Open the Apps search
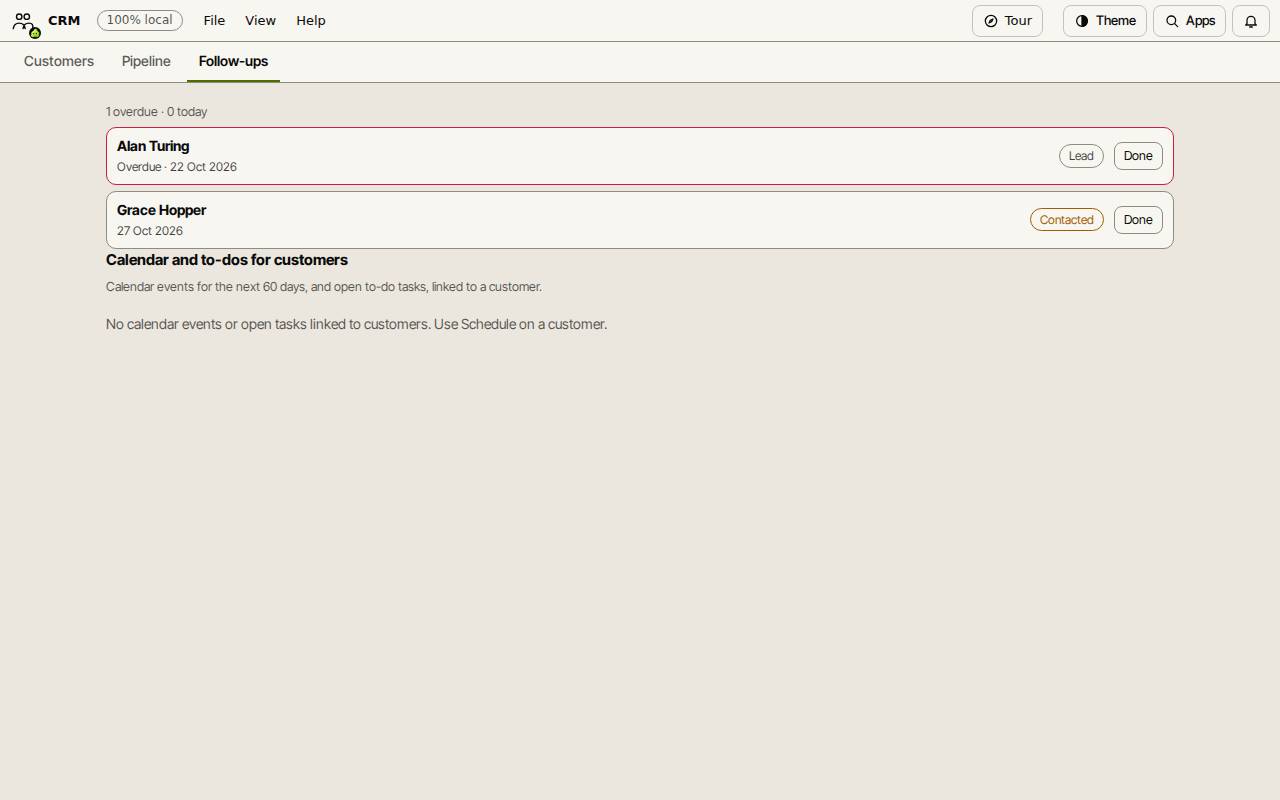The height and width of the screenshot is (800, 1280). pyautogui.click(x=1189, y=21)
